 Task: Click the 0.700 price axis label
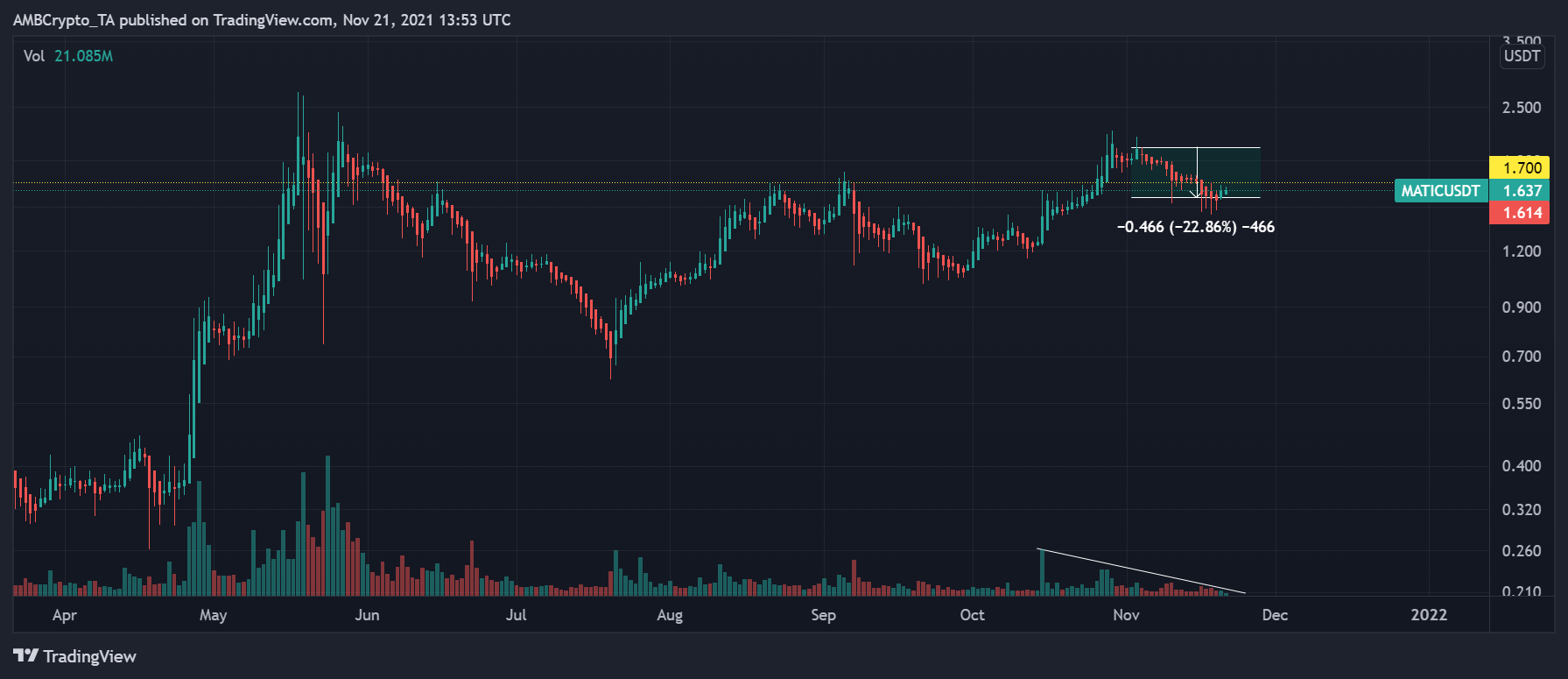coord(1522,357)
